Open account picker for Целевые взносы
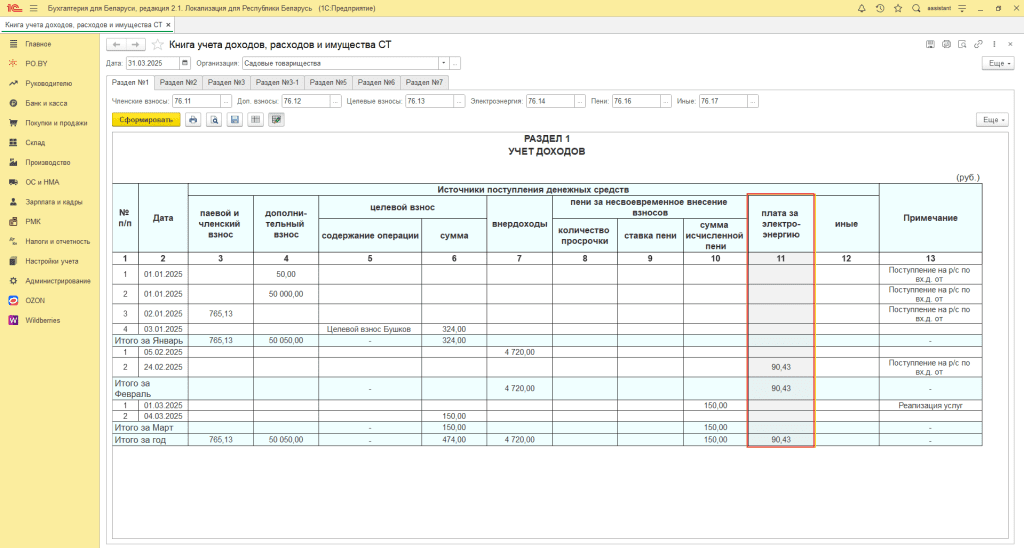Viewport: 1024px width, 548px height. (x=460, y=101)
